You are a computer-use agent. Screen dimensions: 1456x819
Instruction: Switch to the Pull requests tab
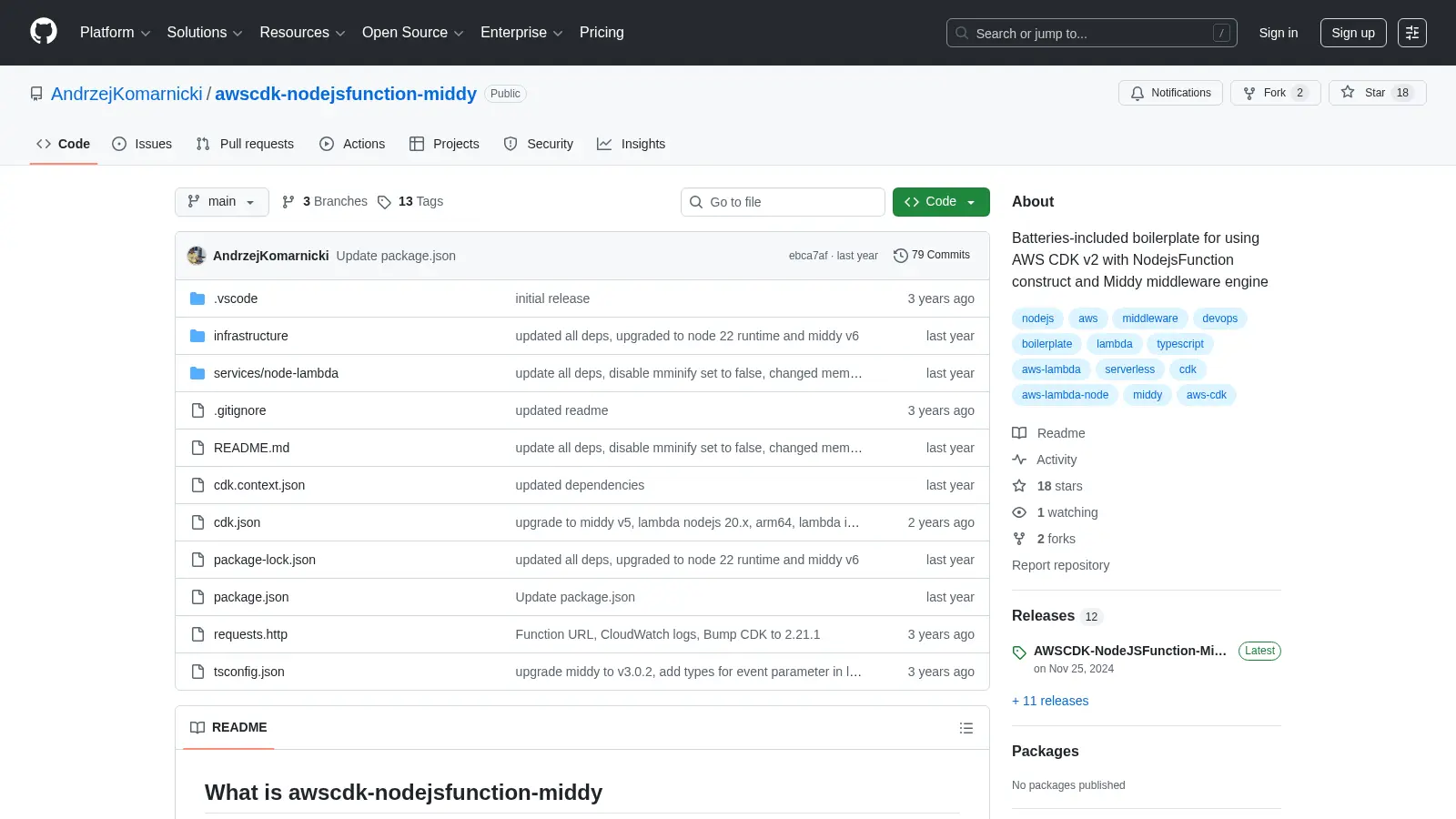click(x=245, y=144)
